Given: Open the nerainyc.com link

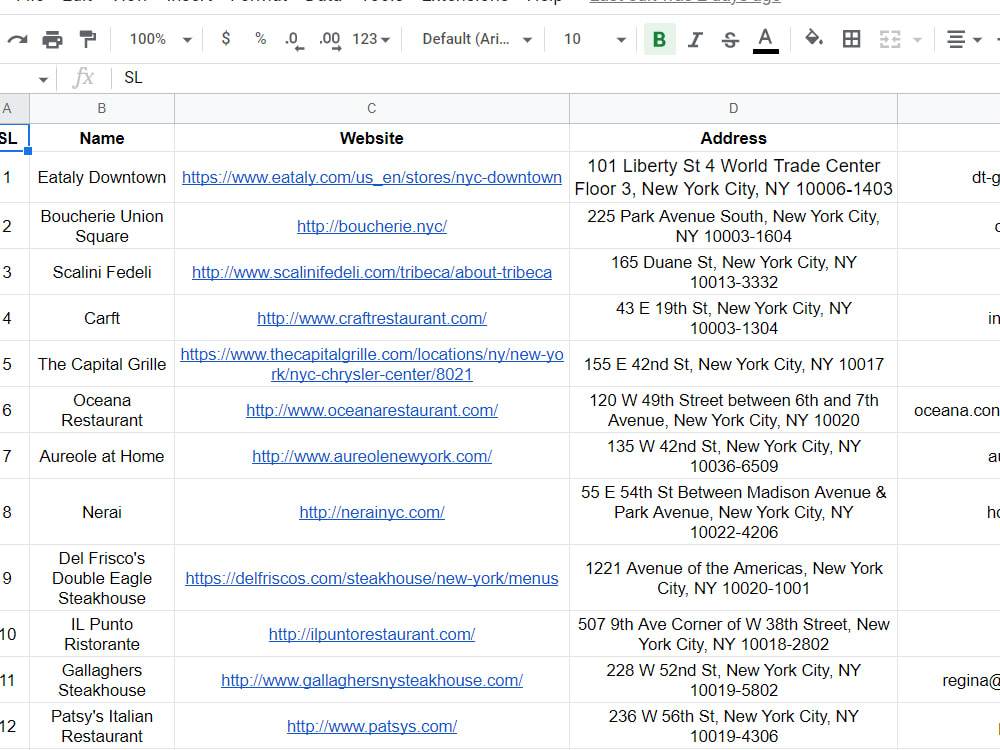Looking at the screenshot, I should click(x=372, y=512).
